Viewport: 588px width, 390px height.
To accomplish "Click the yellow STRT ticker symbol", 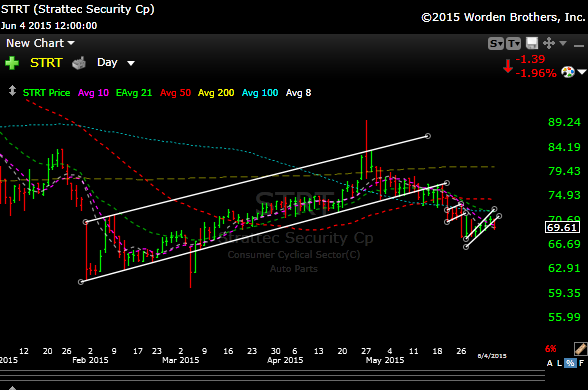I will pyautogui.click(x=46, y=63).
